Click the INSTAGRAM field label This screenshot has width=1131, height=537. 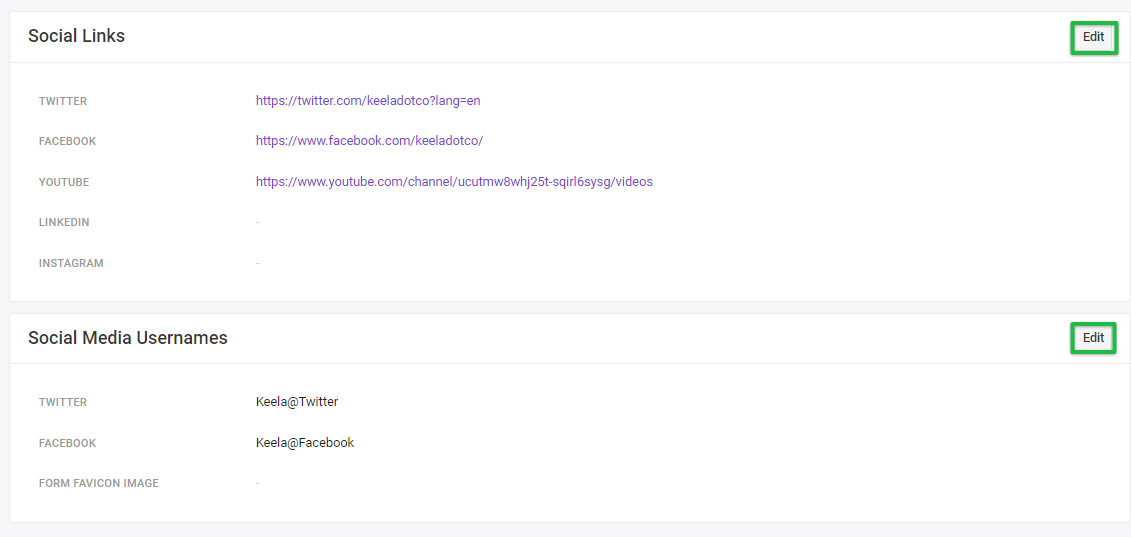71,263
